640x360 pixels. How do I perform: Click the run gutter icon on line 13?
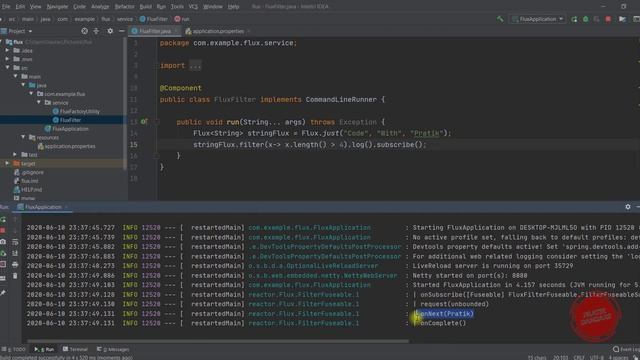144,122
